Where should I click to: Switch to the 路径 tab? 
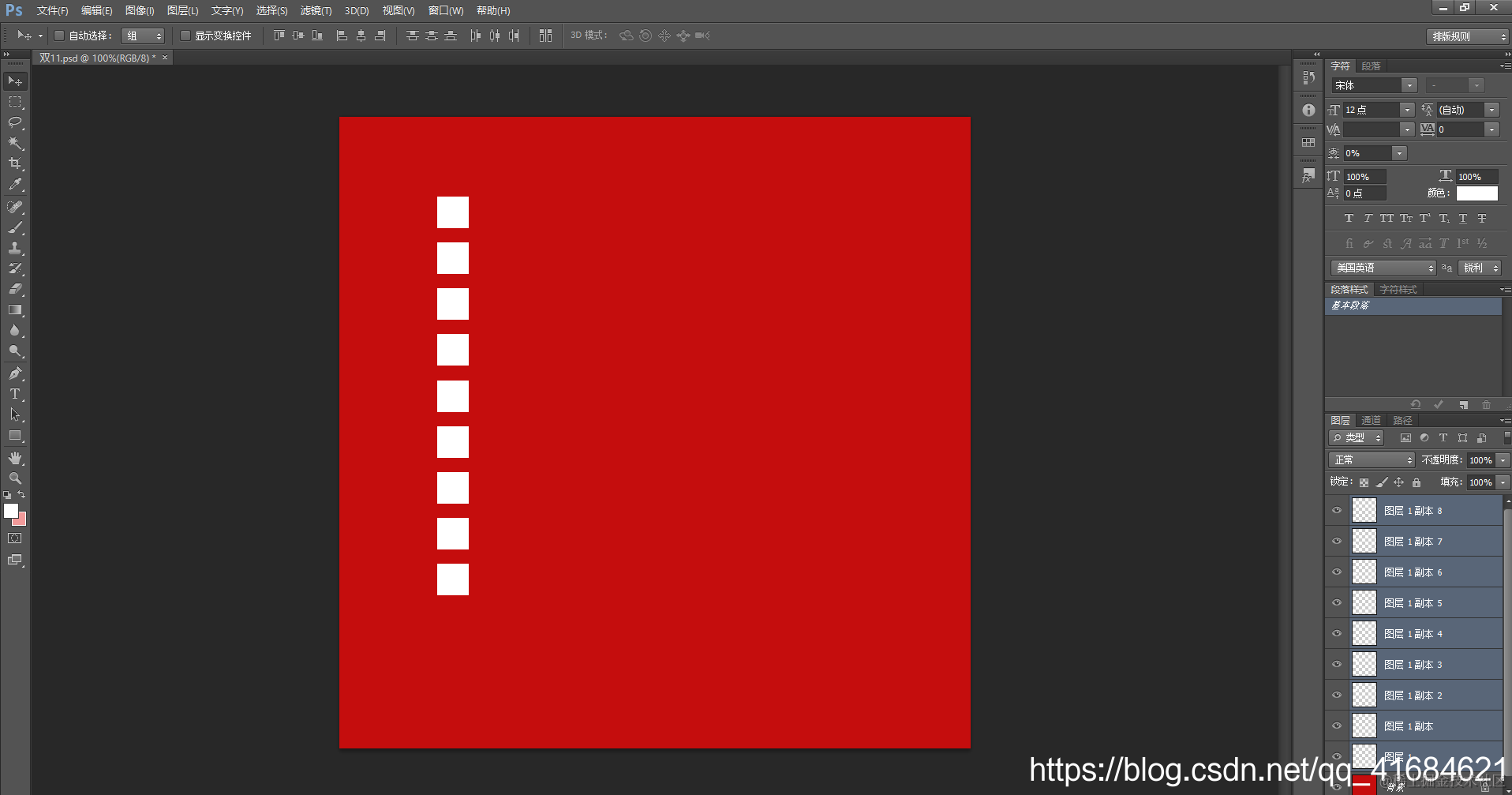pyautogui.click(x=1402, y=421)
